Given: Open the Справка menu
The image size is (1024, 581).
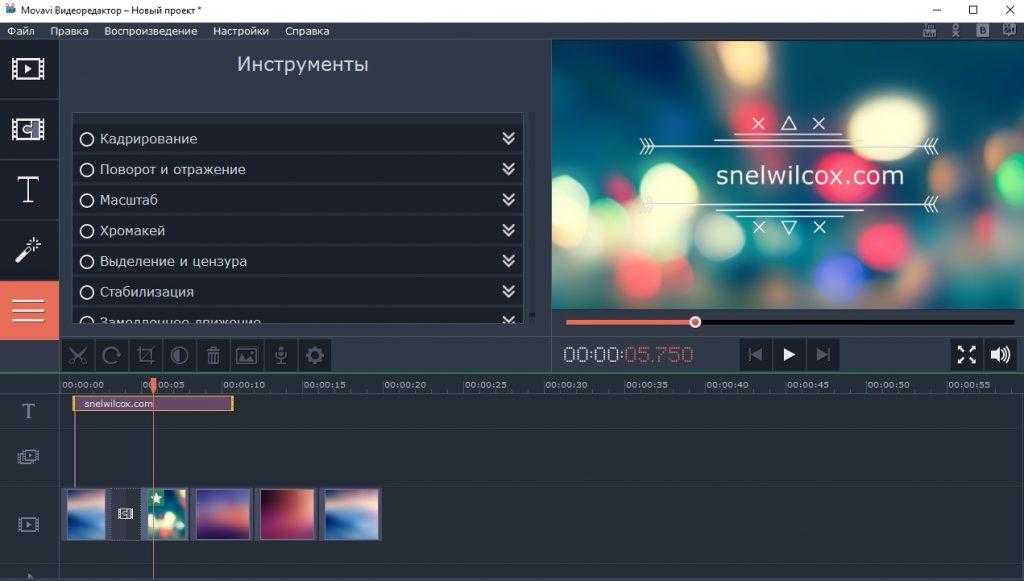Looking at the screenshot, I should [307, 31].
